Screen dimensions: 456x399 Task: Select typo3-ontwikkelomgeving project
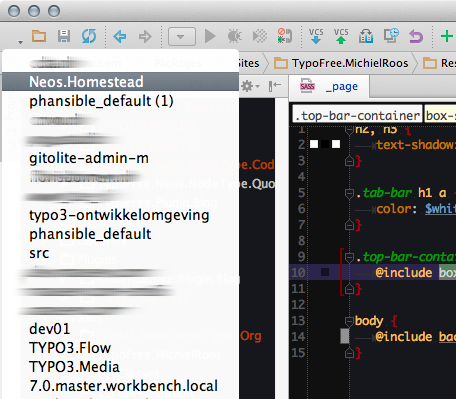coord(120,215)
